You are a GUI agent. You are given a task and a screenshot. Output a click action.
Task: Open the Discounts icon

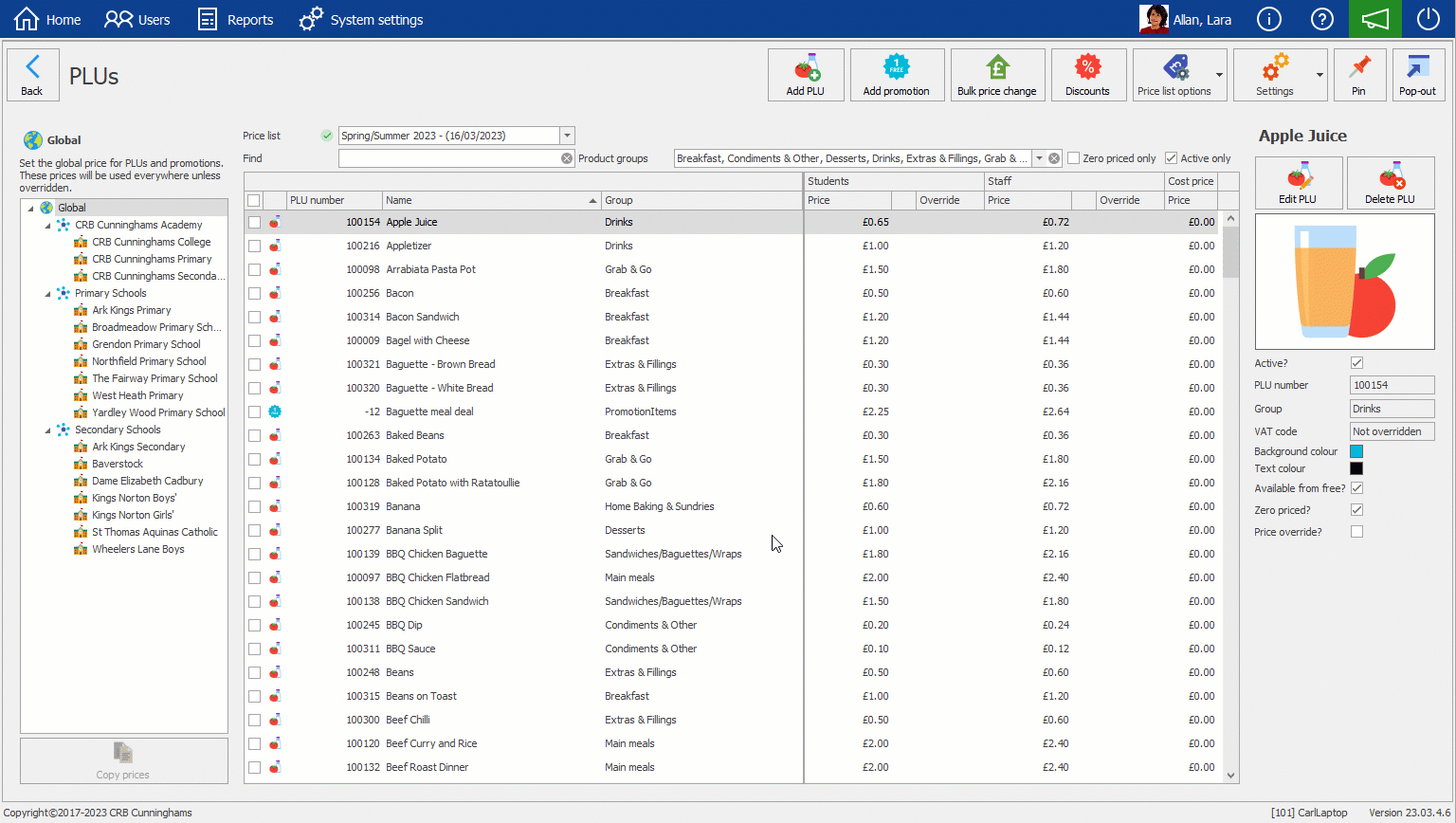pyautogui.click(x=1087, y=75)
